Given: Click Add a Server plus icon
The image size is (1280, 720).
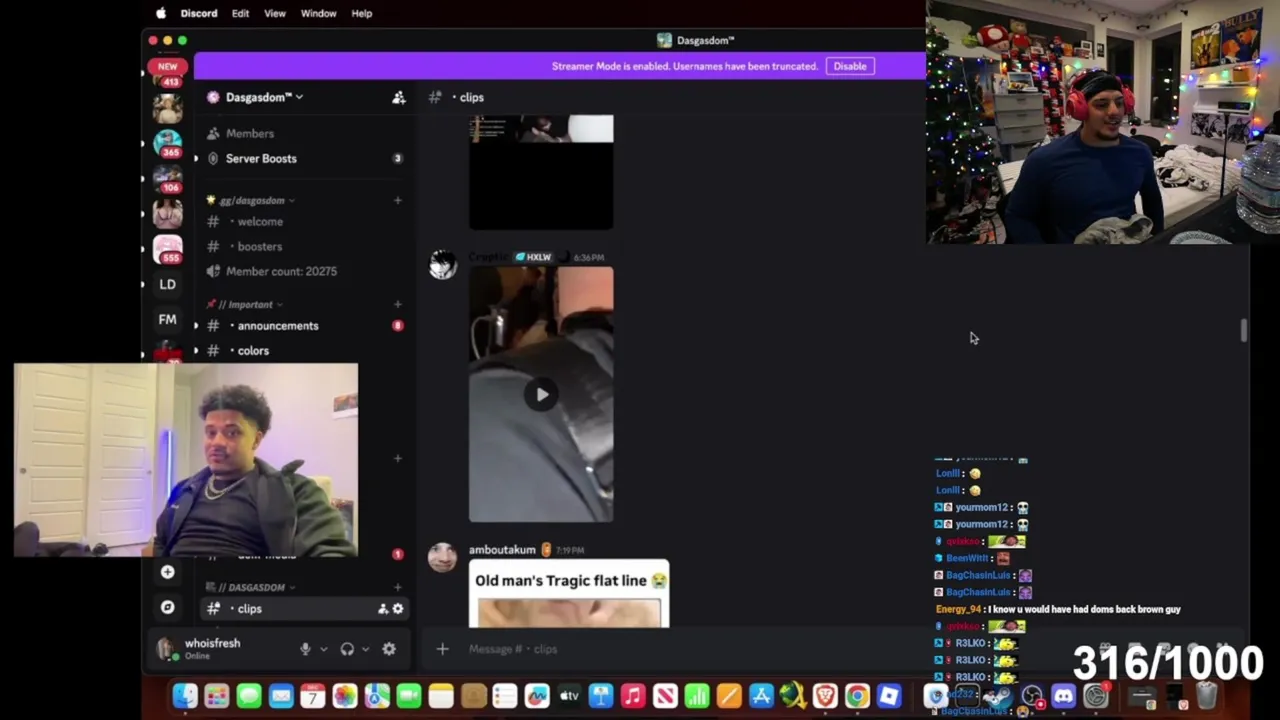Looking at the screenshot, I should click(x=167, y=572).
